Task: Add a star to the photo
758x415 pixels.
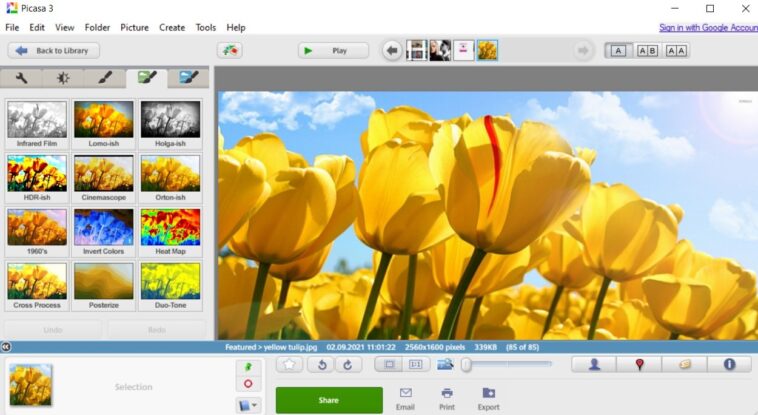Action: tap(290, 365)
